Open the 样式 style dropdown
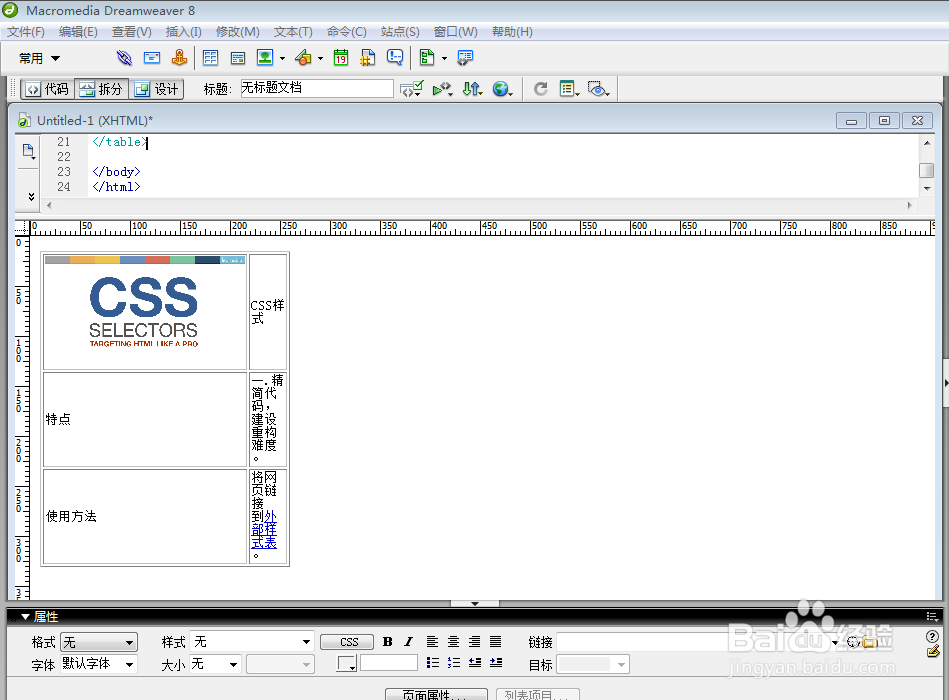The width and height of the screenshot is (949, 700). [252, 642]
